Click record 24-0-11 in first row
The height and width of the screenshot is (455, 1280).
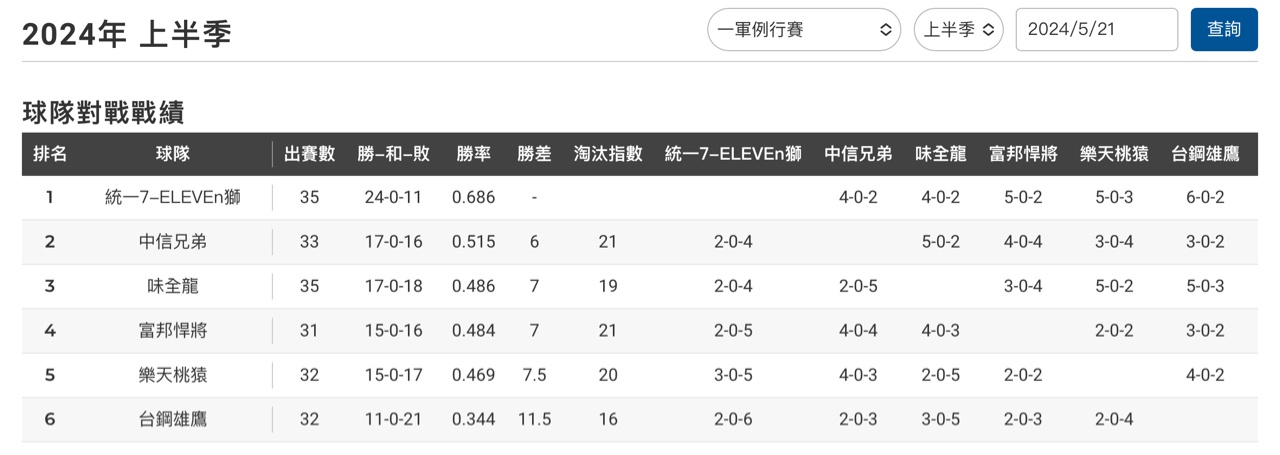point(394,198)
